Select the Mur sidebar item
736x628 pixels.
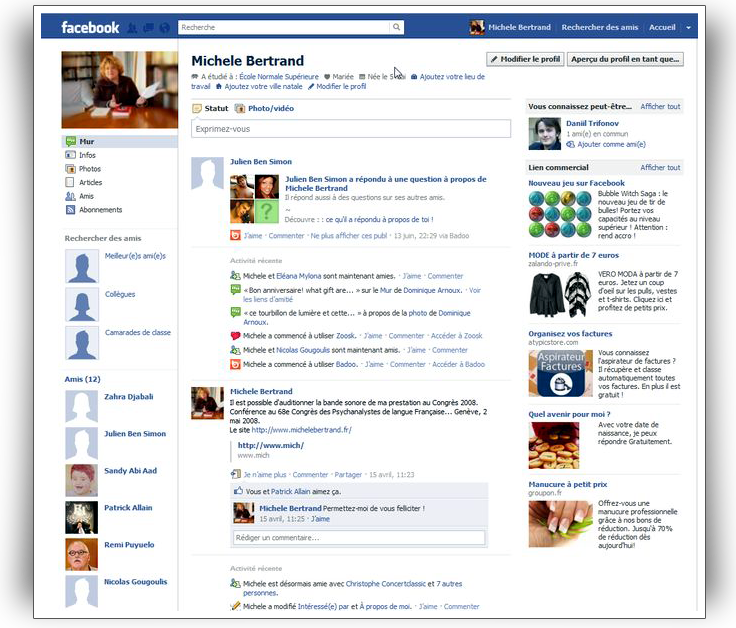[x=120, y=141]
